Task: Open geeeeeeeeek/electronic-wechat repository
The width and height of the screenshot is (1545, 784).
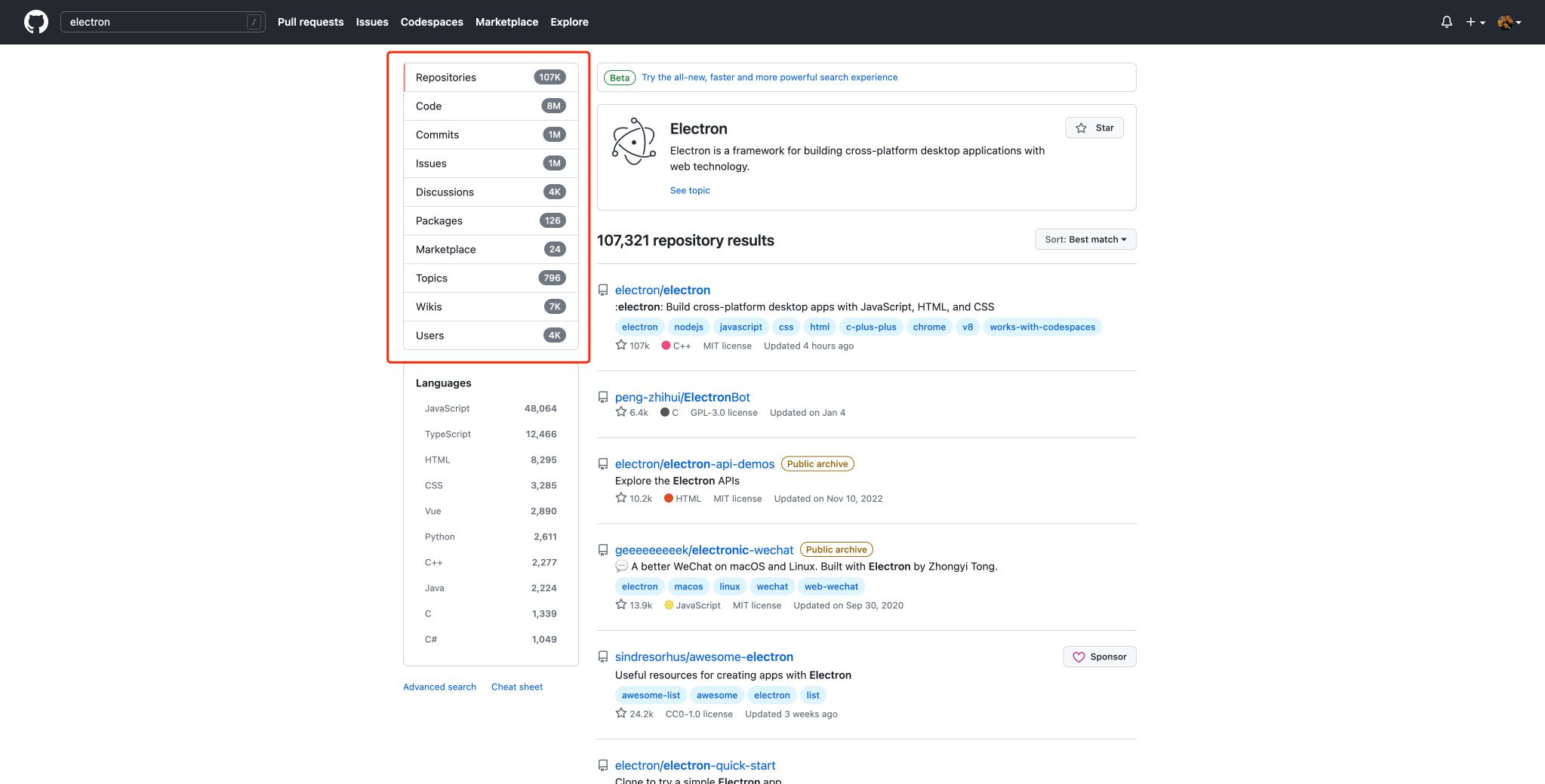Action: click(x=704, y=550)
